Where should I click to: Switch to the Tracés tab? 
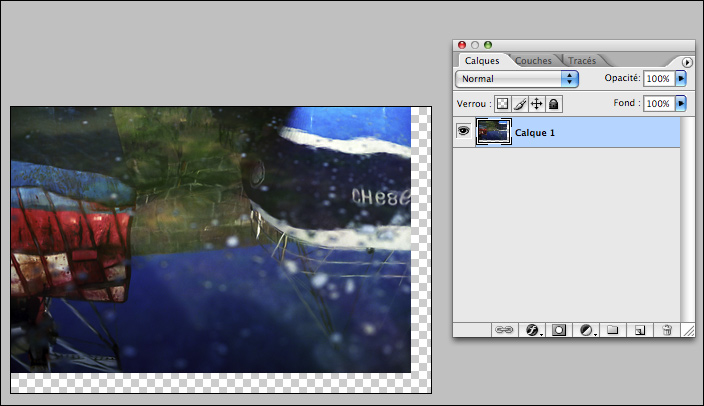click(x=582, y=61)
